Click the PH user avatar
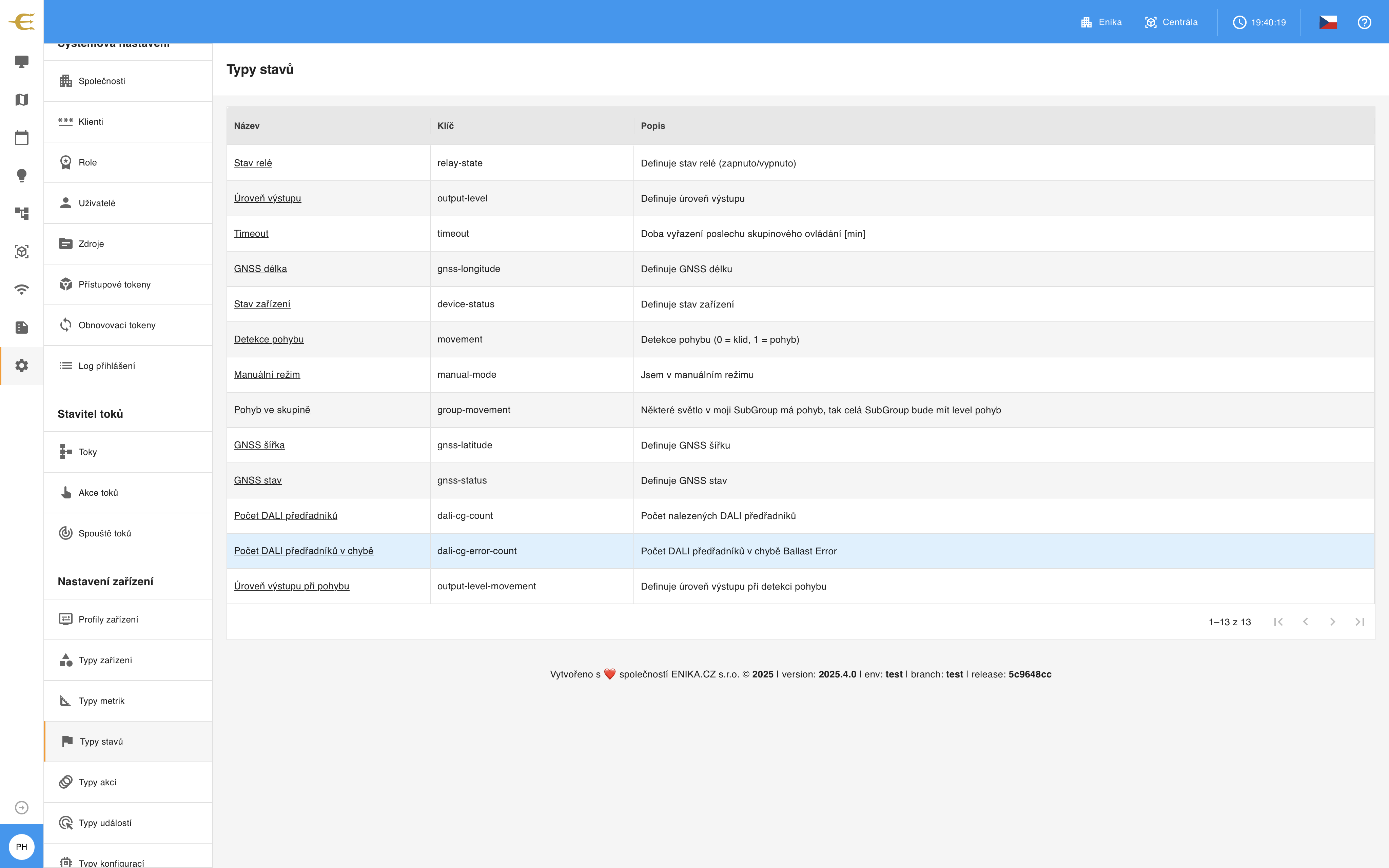Screen dimensions: 1389x868 [x=21, y=846]
